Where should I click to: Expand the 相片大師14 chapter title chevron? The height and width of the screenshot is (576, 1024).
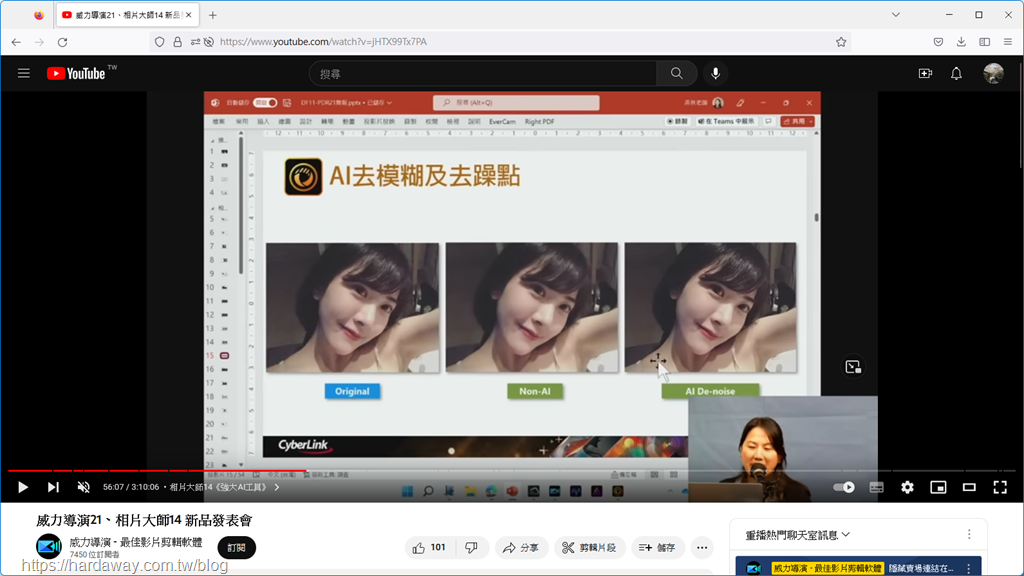coord(277,487)
